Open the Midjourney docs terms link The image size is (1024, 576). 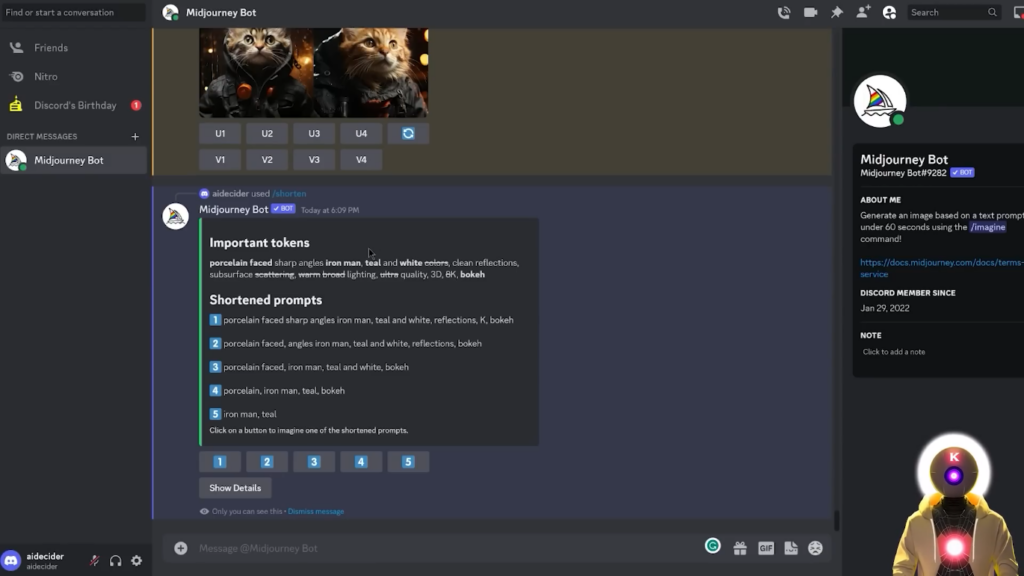pyautogui.click(x=941, y=268)
